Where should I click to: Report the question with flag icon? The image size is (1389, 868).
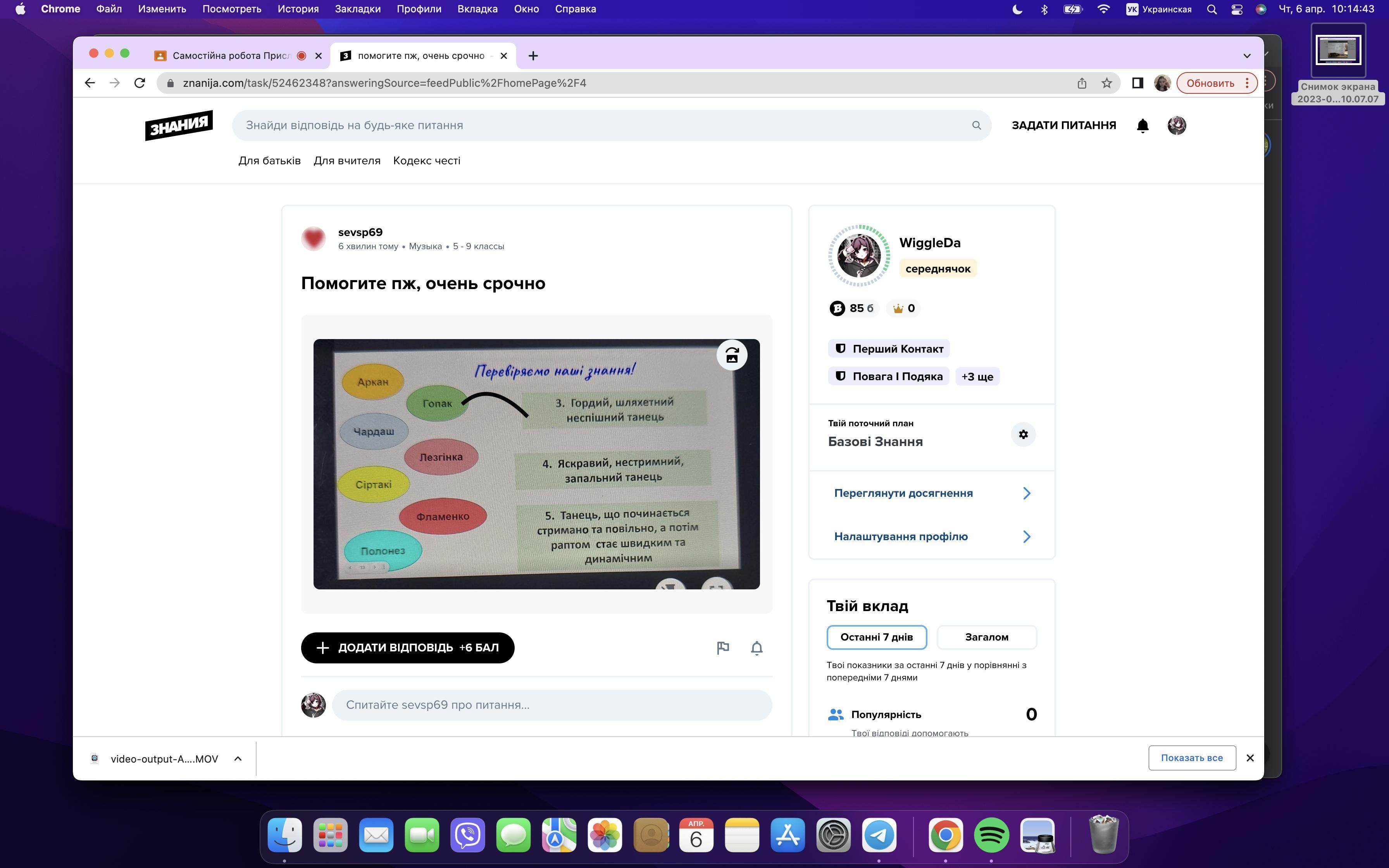pyautogui.click(x=723, y=648)
